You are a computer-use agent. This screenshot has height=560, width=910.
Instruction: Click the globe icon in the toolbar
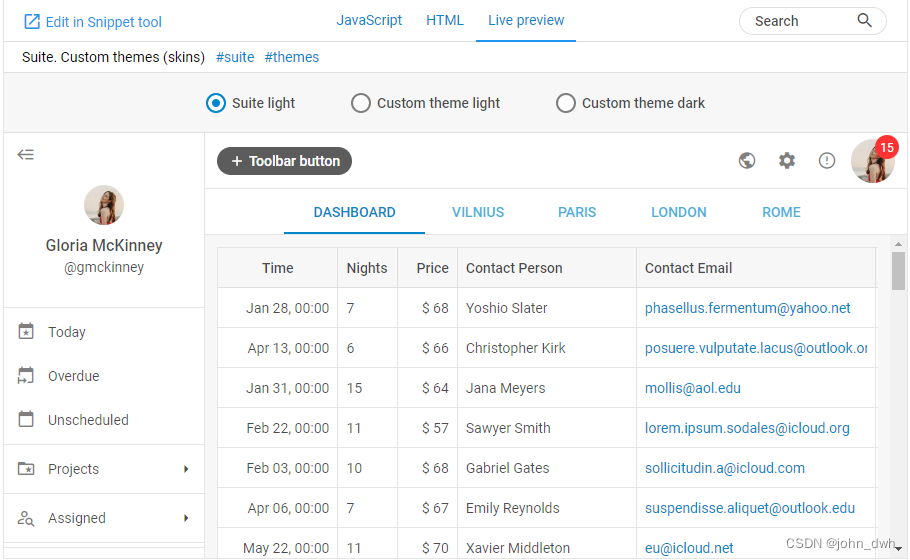click(747, 160)
